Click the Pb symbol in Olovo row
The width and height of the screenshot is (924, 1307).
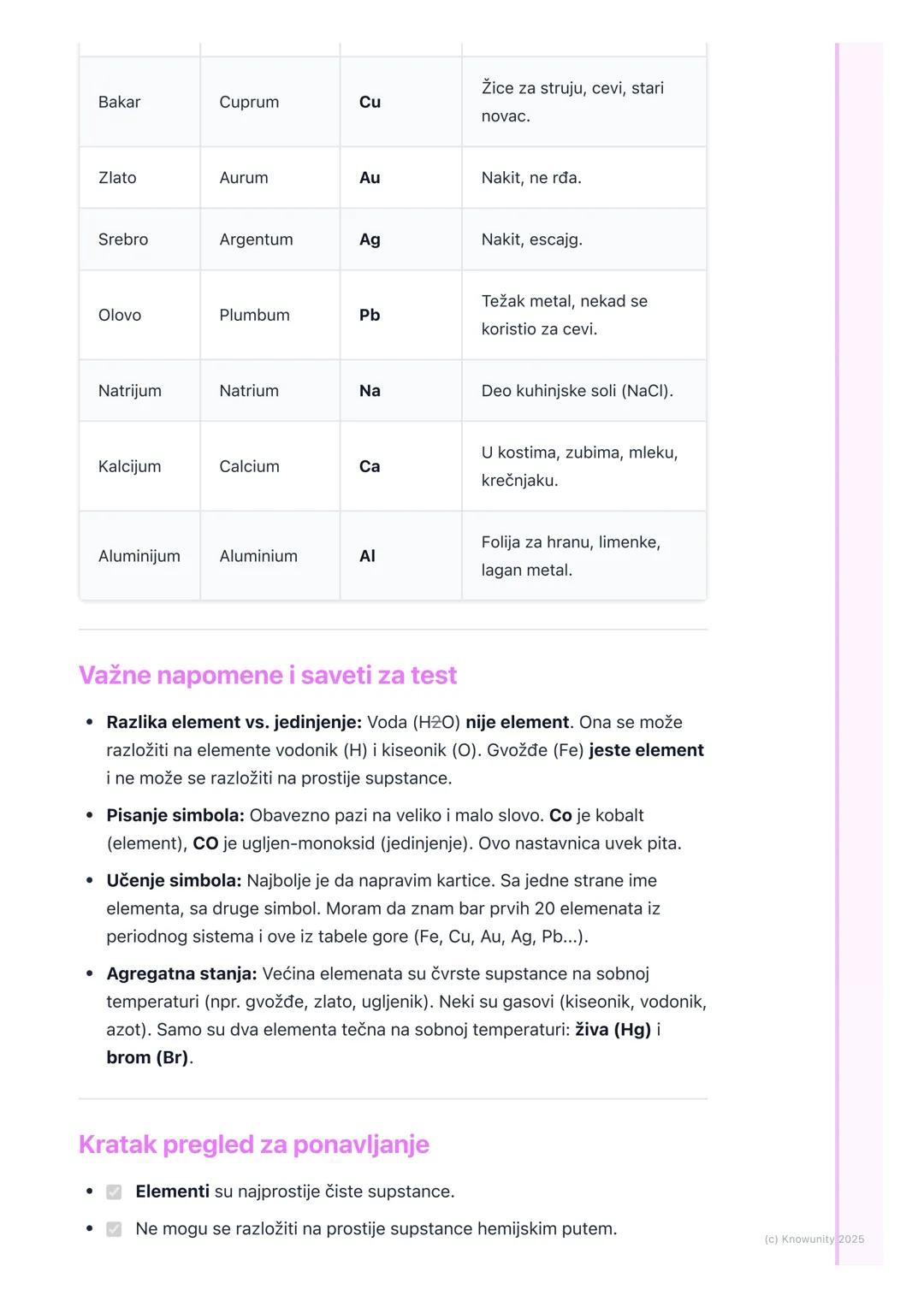[x=370, y=315]
